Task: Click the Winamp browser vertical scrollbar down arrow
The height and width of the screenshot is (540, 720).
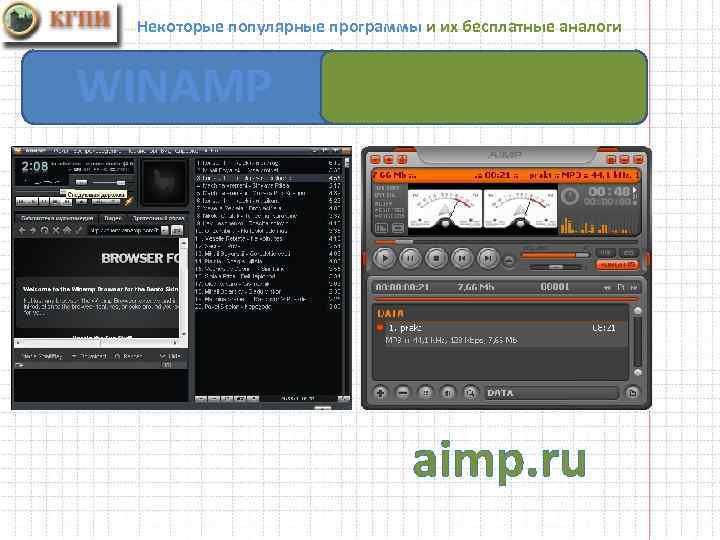Action: pyautogui.click(x=184, y=334)
